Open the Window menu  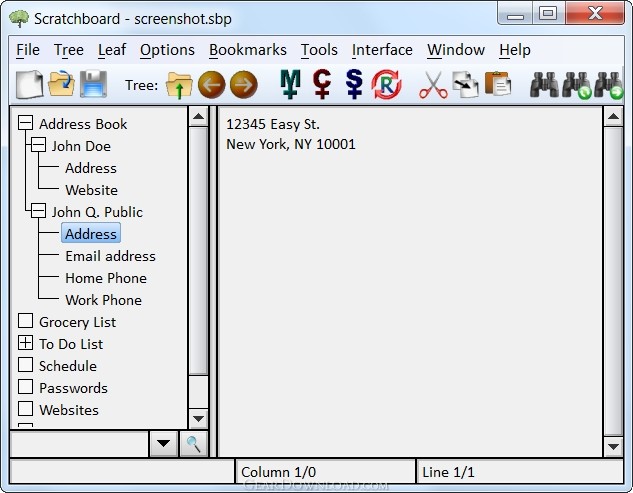[x=456, y=50]
